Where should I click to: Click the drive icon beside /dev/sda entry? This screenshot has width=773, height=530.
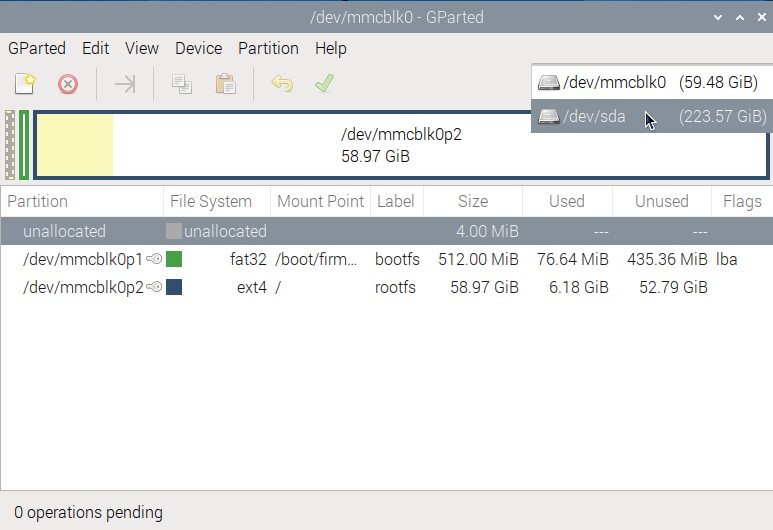(548, 116)
